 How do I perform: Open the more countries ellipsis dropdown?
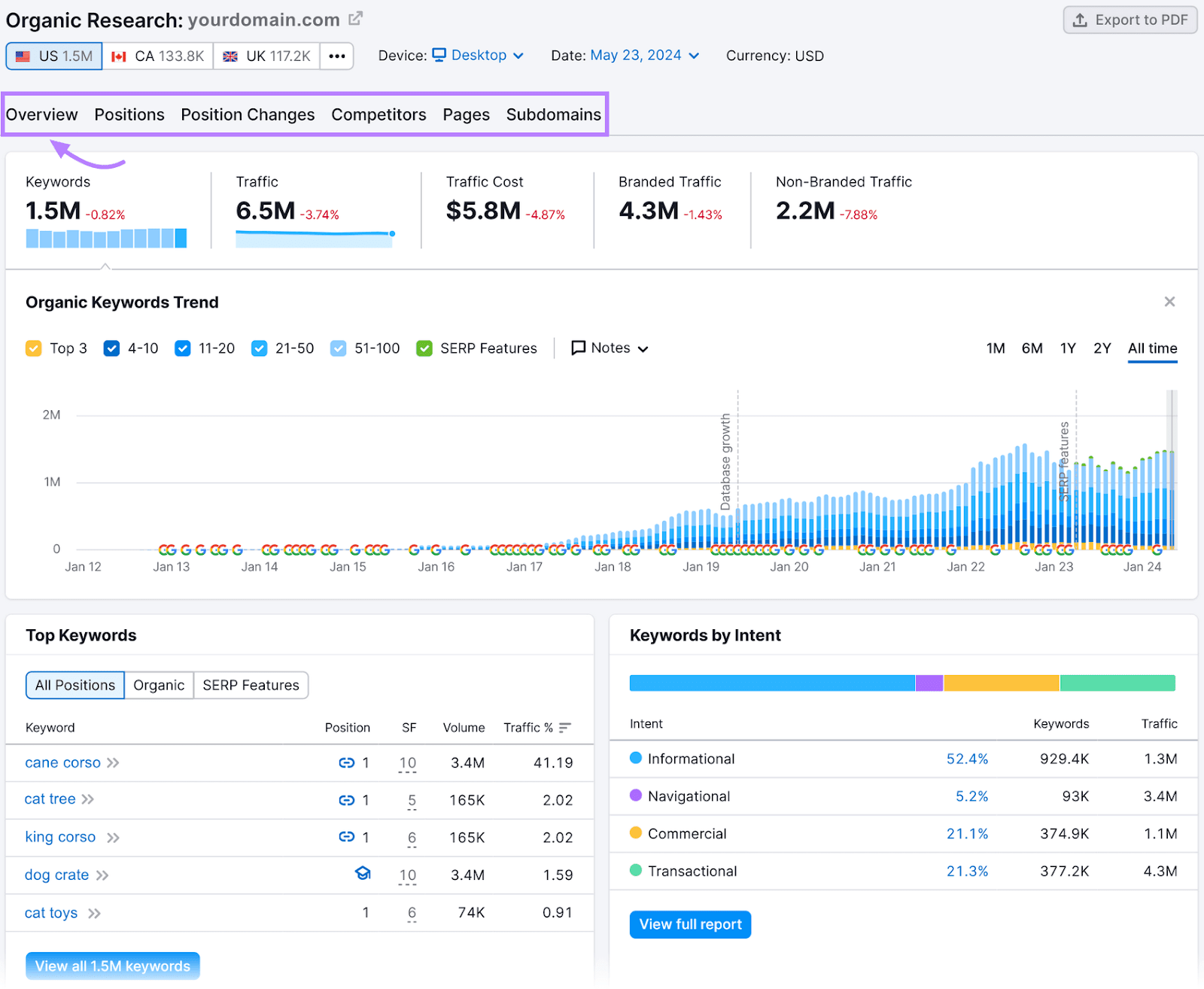click(336, 56)
